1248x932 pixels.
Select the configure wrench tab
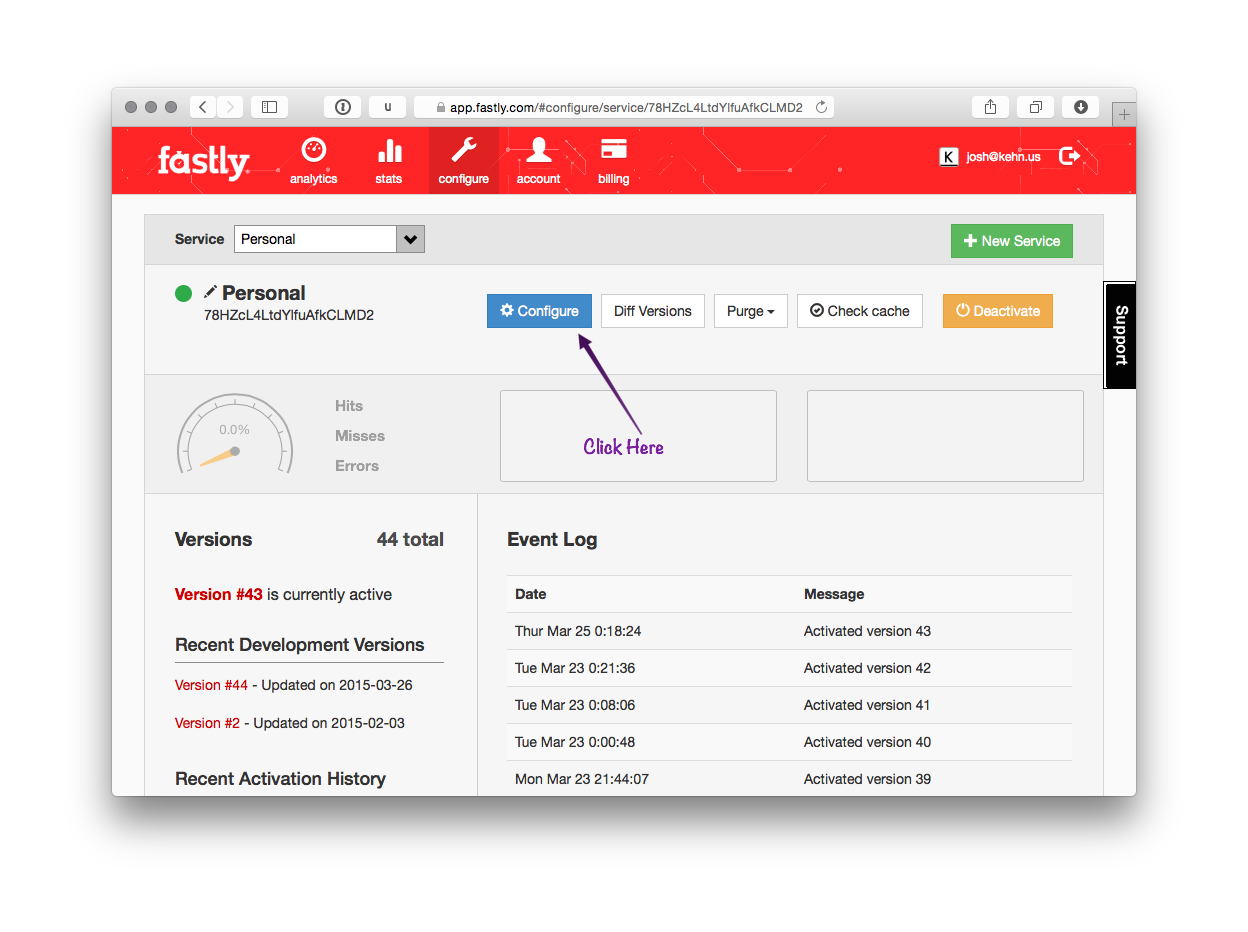pyautogui.click(x=464, y=160)
